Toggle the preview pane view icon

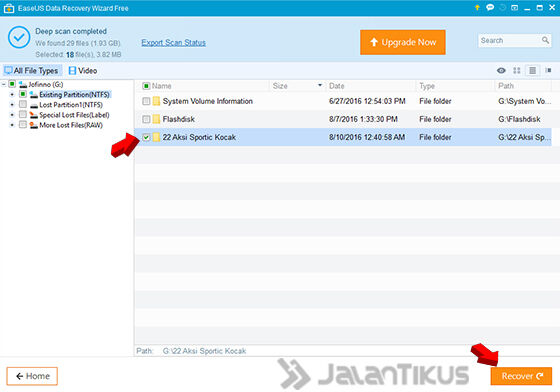coord(548,70)
